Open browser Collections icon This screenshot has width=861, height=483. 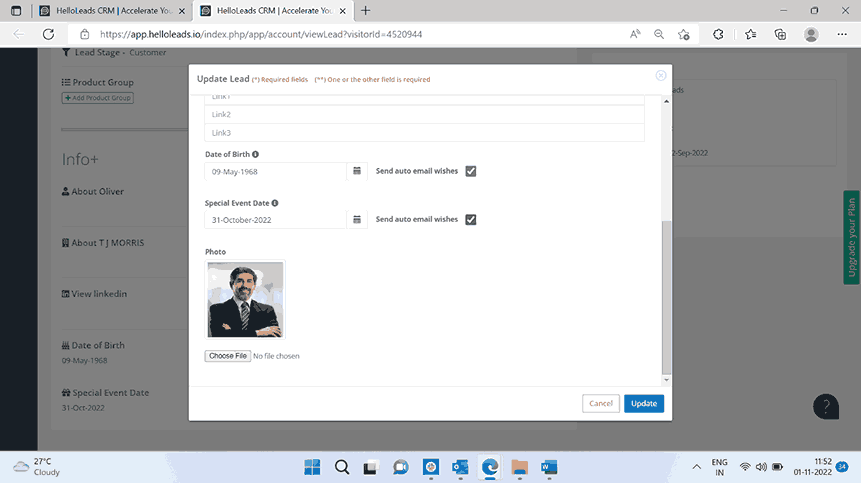click(x=780, y=34)
